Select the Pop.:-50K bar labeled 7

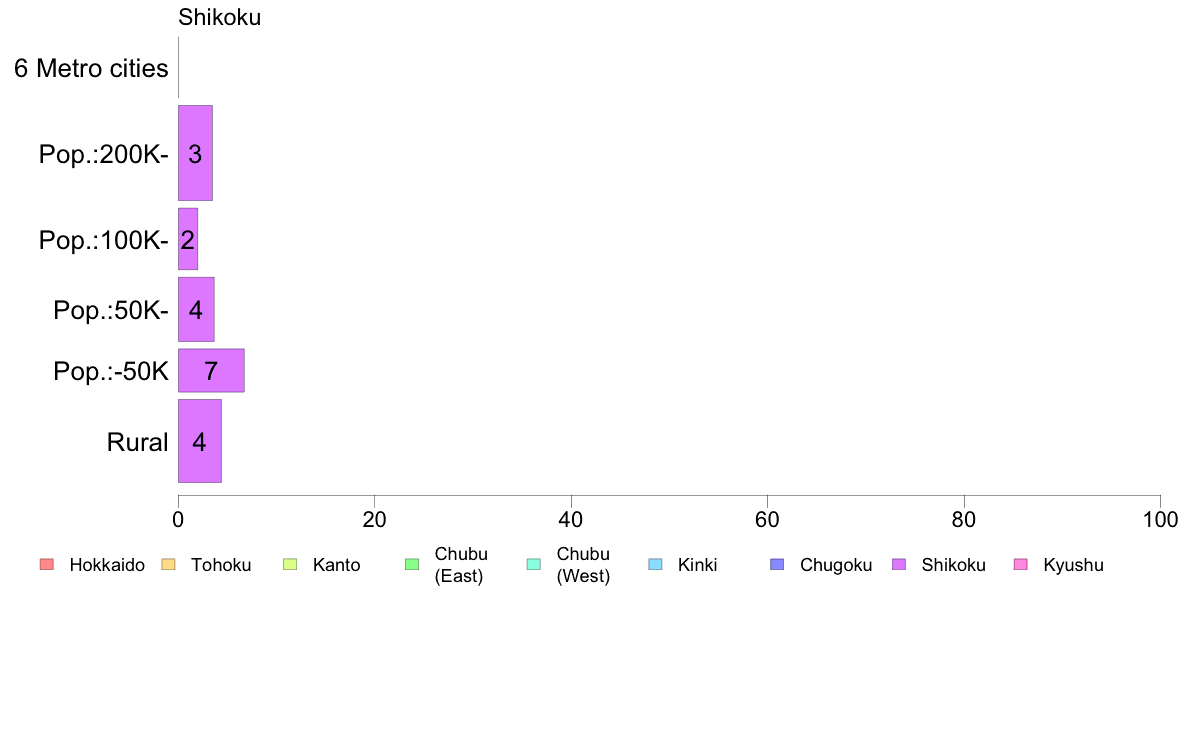tap(211, 371)
